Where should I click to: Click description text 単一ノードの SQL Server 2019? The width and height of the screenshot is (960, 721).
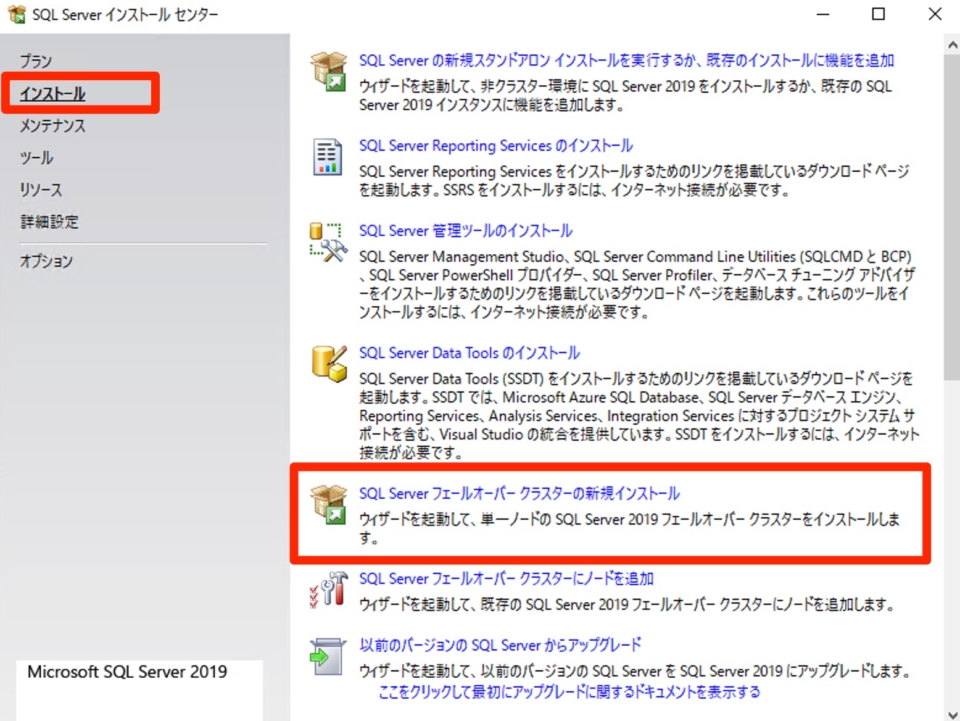coord(629,528)
